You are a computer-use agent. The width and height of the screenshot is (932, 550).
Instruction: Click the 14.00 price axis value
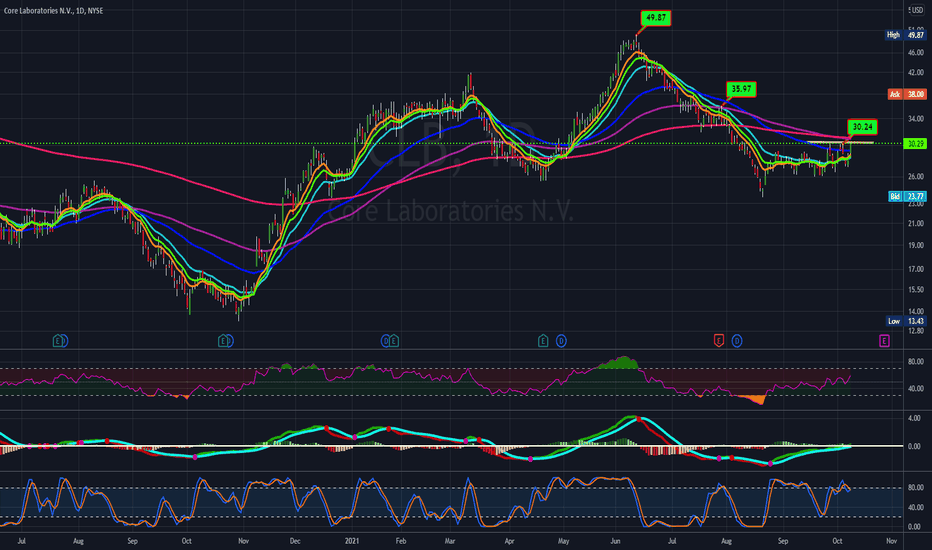click(x=915, y=312)
